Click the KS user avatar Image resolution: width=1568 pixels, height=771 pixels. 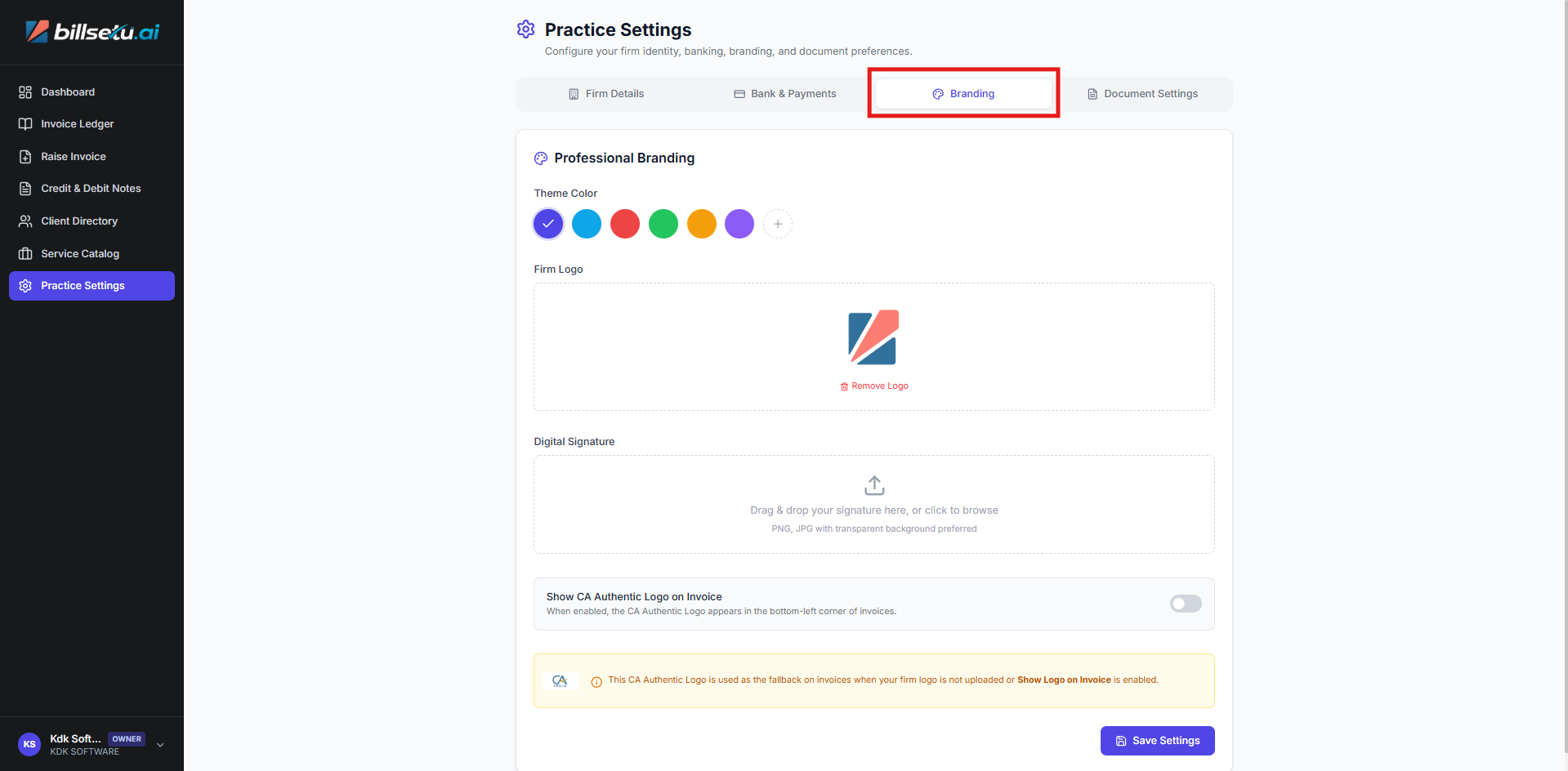[29, 745]
